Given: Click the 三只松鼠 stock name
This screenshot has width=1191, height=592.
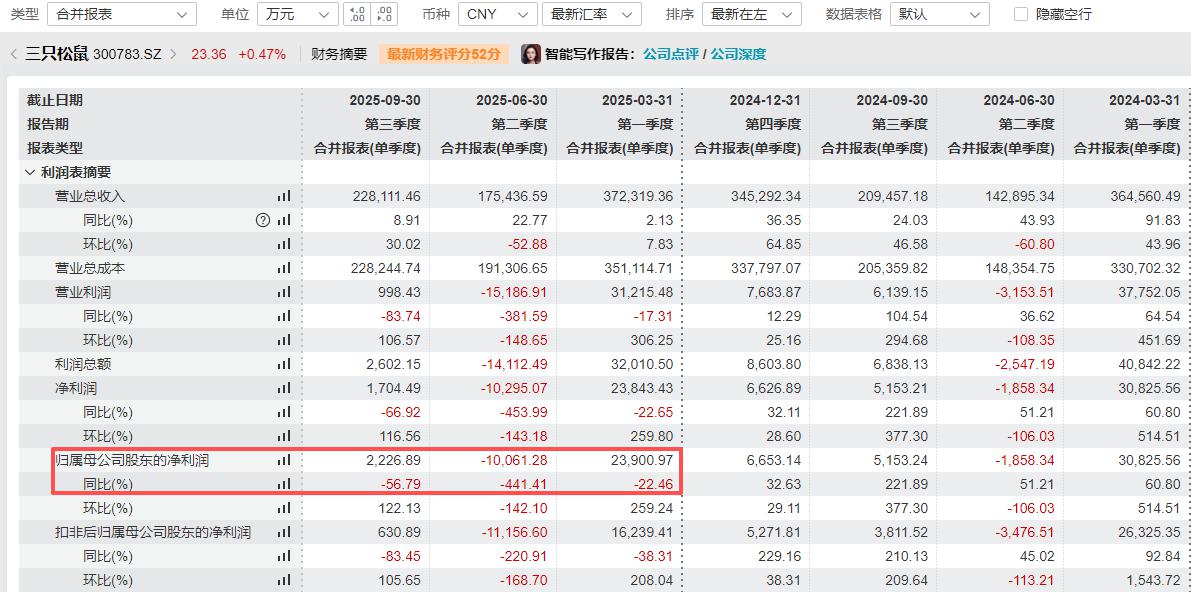Looking at the screenshot, I should click(57, 54).
